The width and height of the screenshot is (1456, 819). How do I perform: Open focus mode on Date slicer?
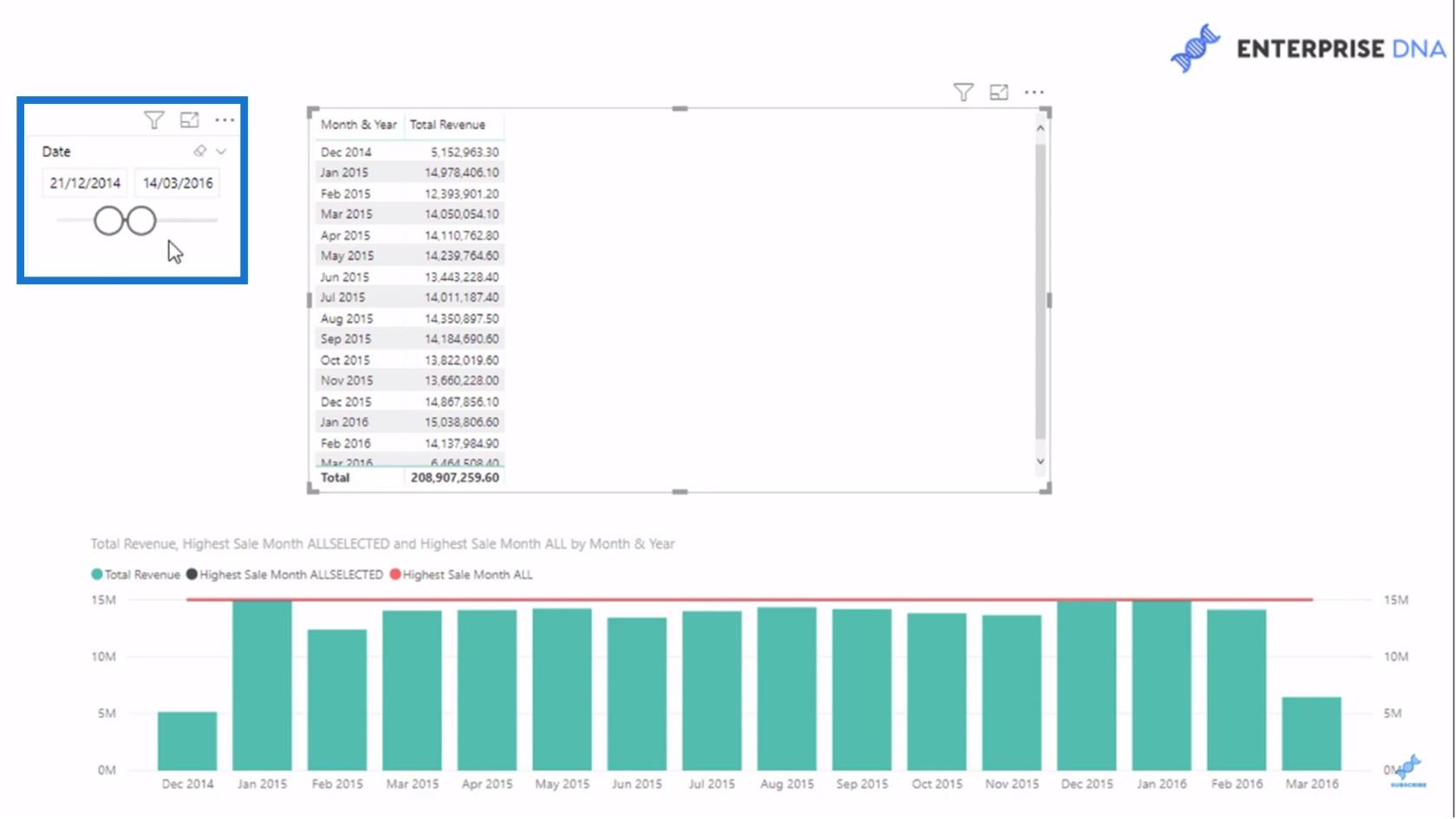(x=189, y=120)
